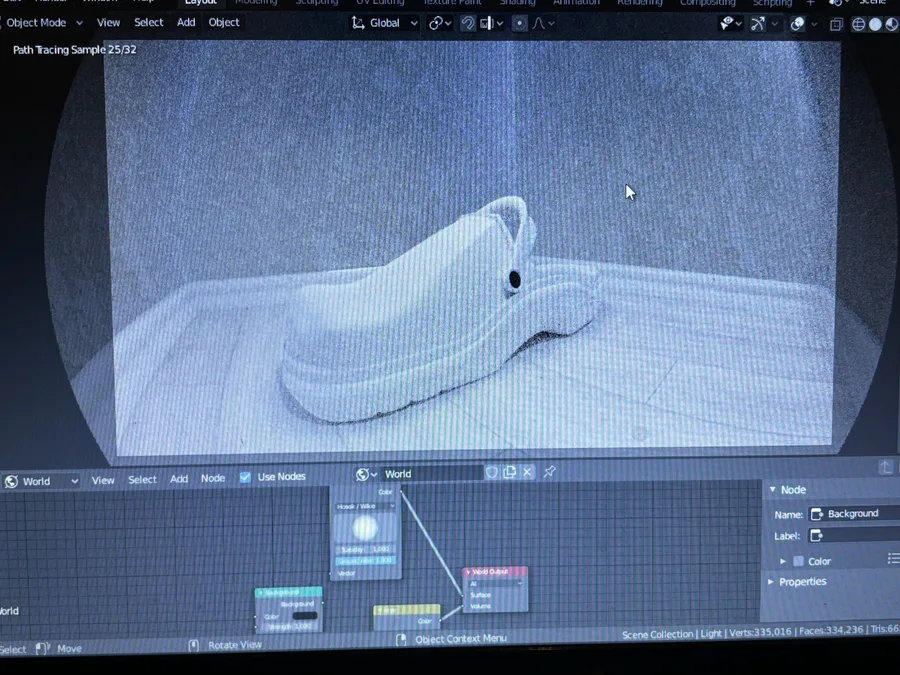Switch to the Sculpting workspace tab
This screenshot has height=675, width=900.
coord(317,2)
